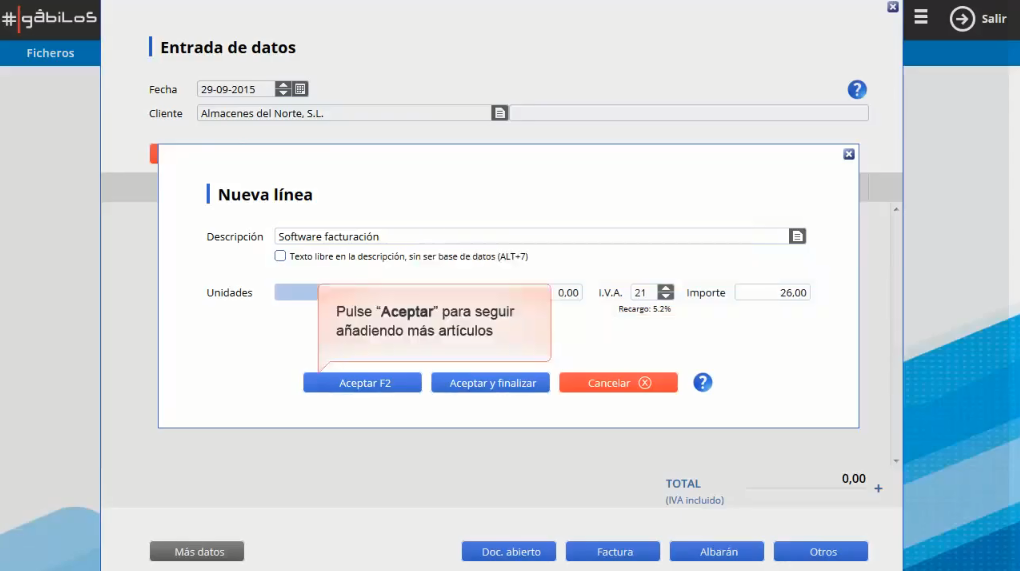Screen dimensions: 1020x571
Task: Adjust the I.V.A. stepper arrows
Action: point(665,293)
